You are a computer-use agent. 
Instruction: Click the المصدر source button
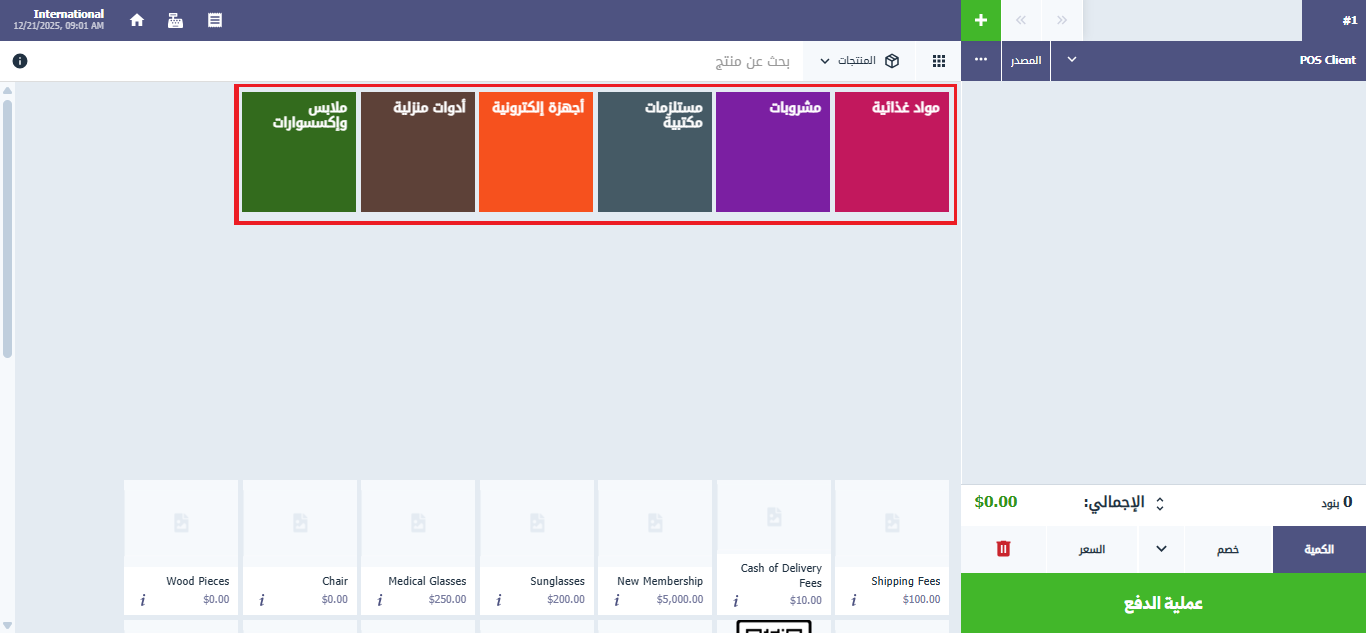click(x=1025, y=61)
